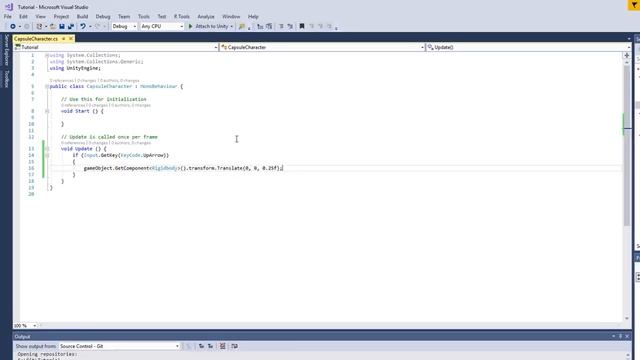
Task: Click the scroll down arrow of the editor
Action: pyautogui.click(x=627, y=318)
